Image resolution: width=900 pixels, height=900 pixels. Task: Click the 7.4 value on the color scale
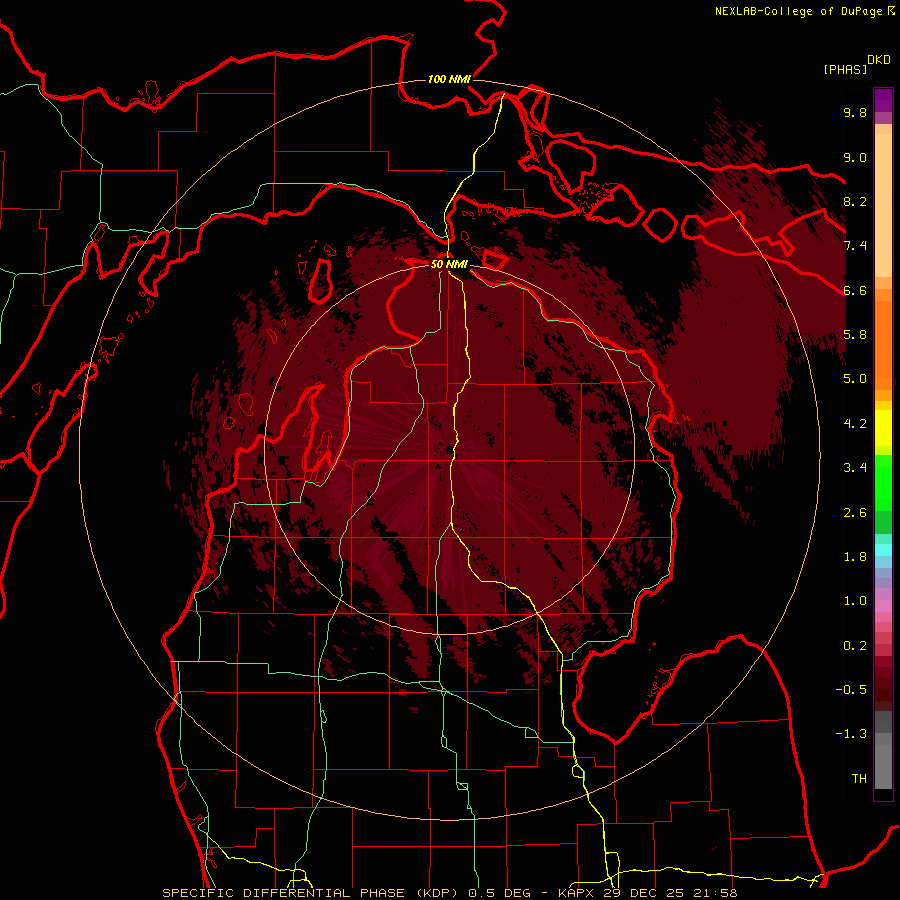(855, 246)
